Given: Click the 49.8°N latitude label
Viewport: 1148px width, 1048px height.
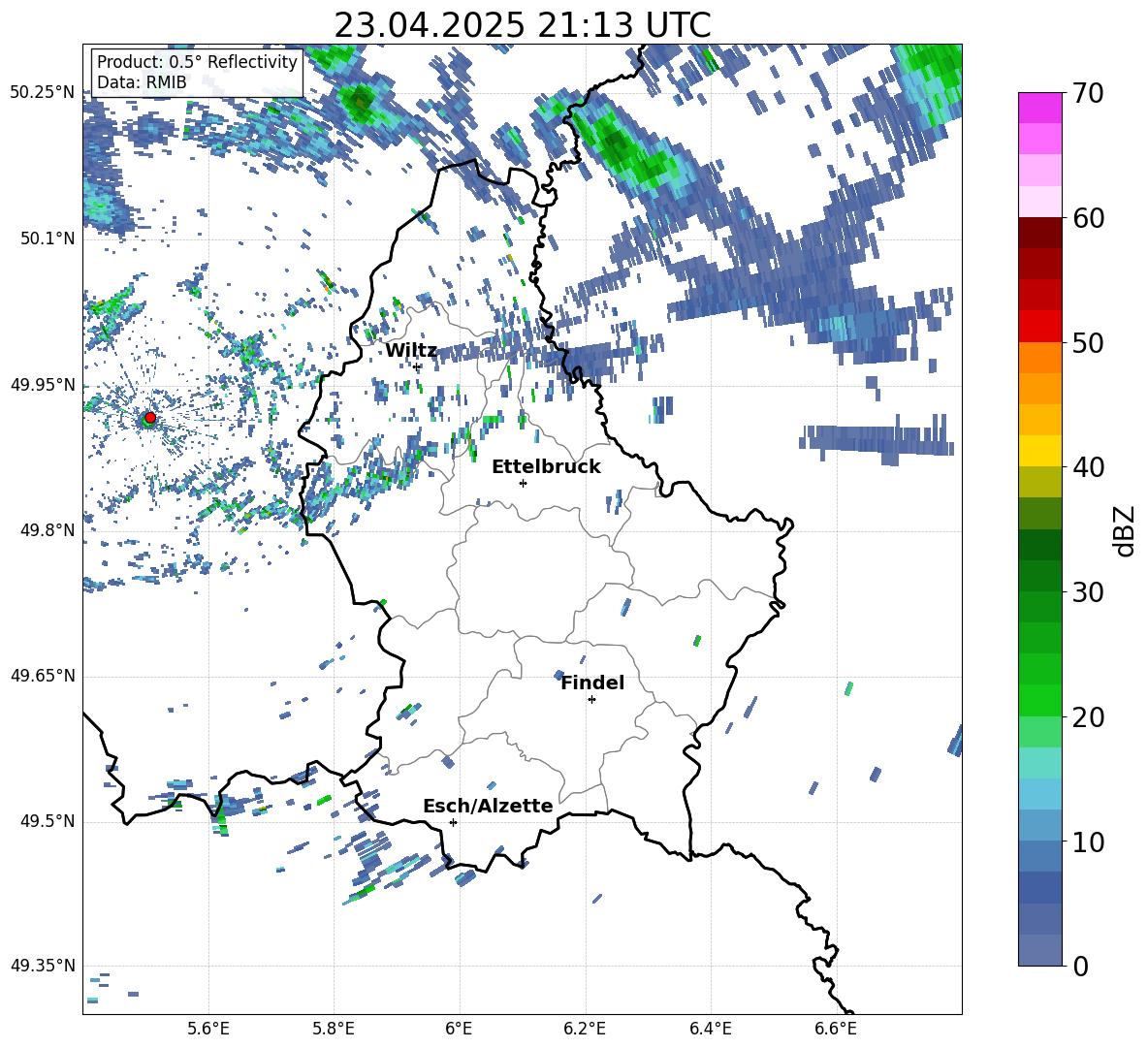Looking at the screenshot, I should [47, 530].
